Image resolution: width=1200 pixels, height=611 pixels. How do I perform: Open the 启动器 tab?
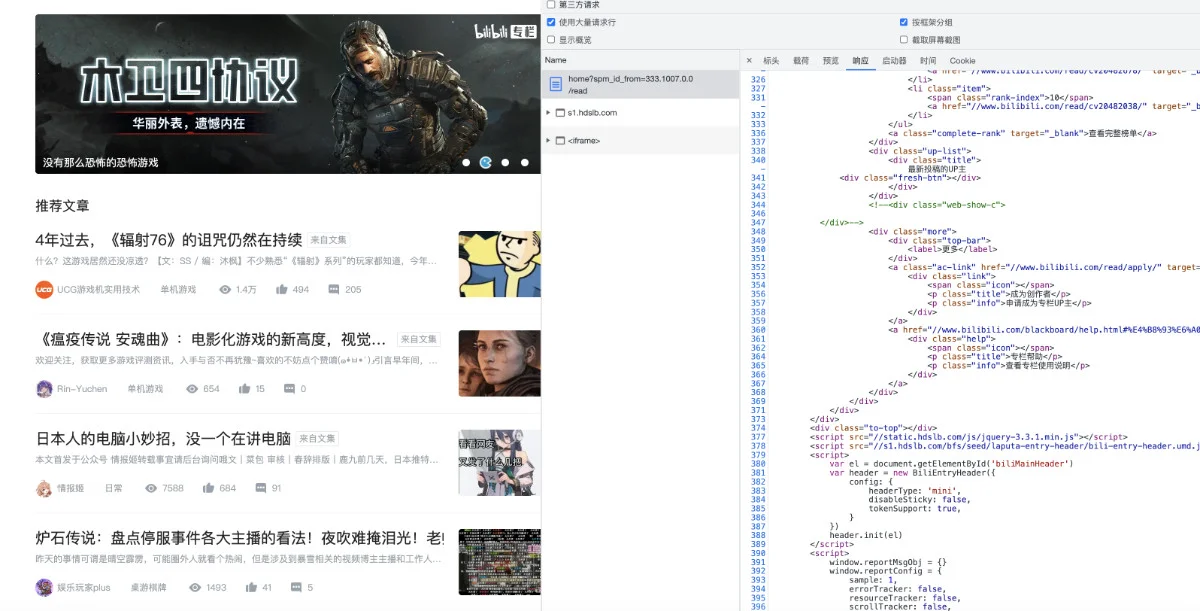click(x=894, y=61)
